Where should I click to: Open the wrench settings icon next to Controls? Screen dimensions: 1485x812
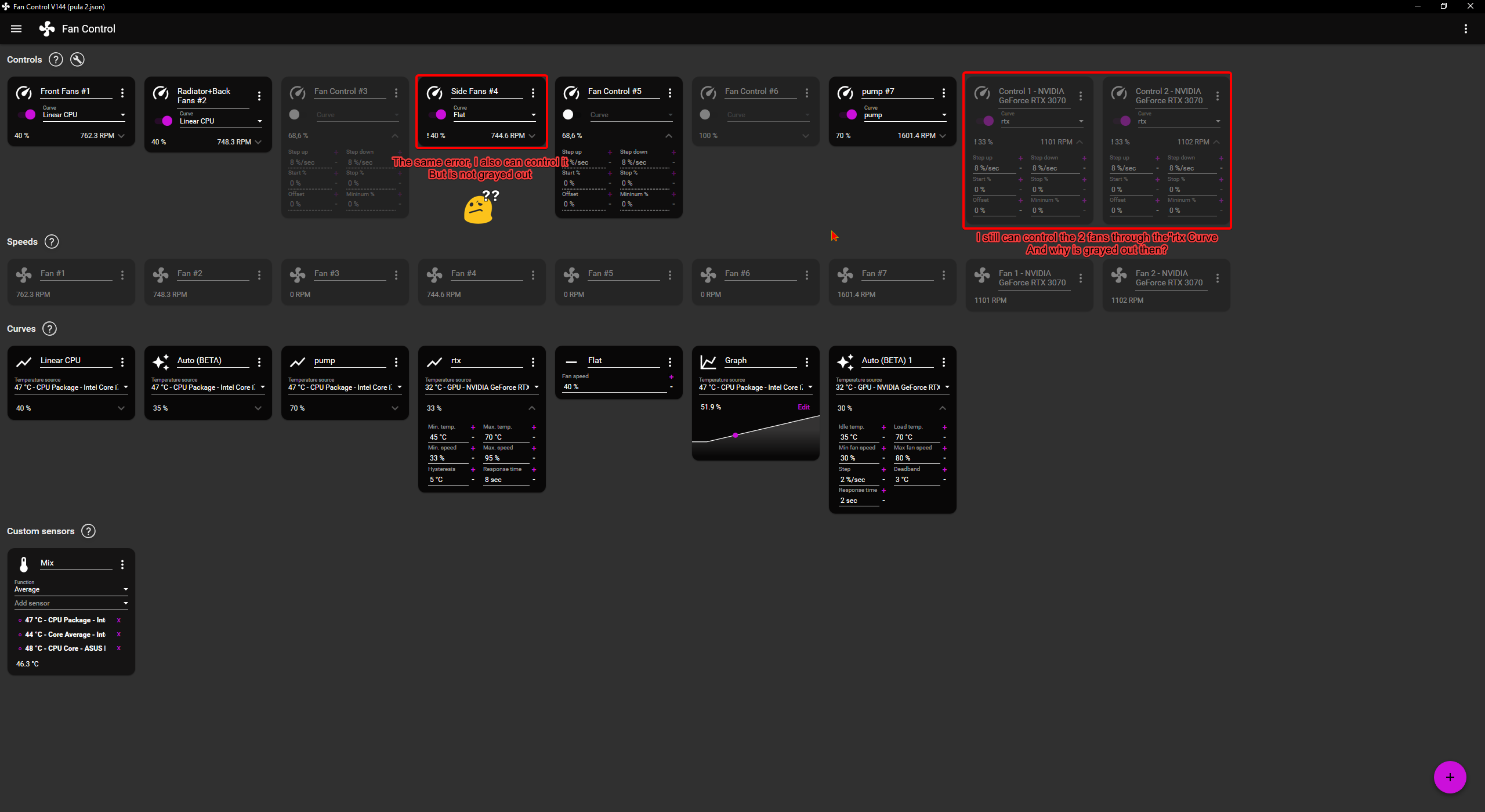(77, 59)
